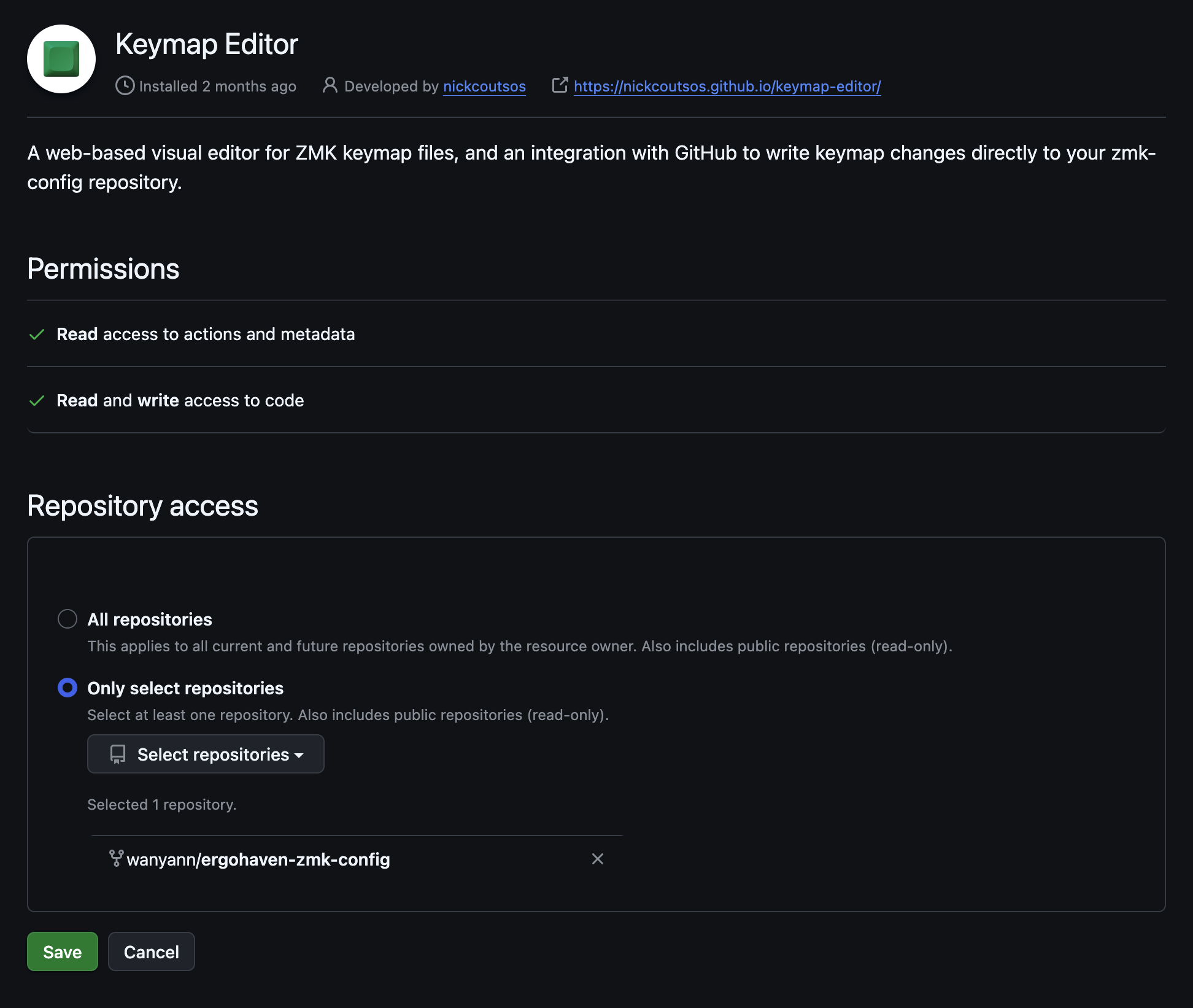Remove ergohaven-zmk-config with the X icon
Viewport: 1193px width, 1008px height.
(597, 859)
